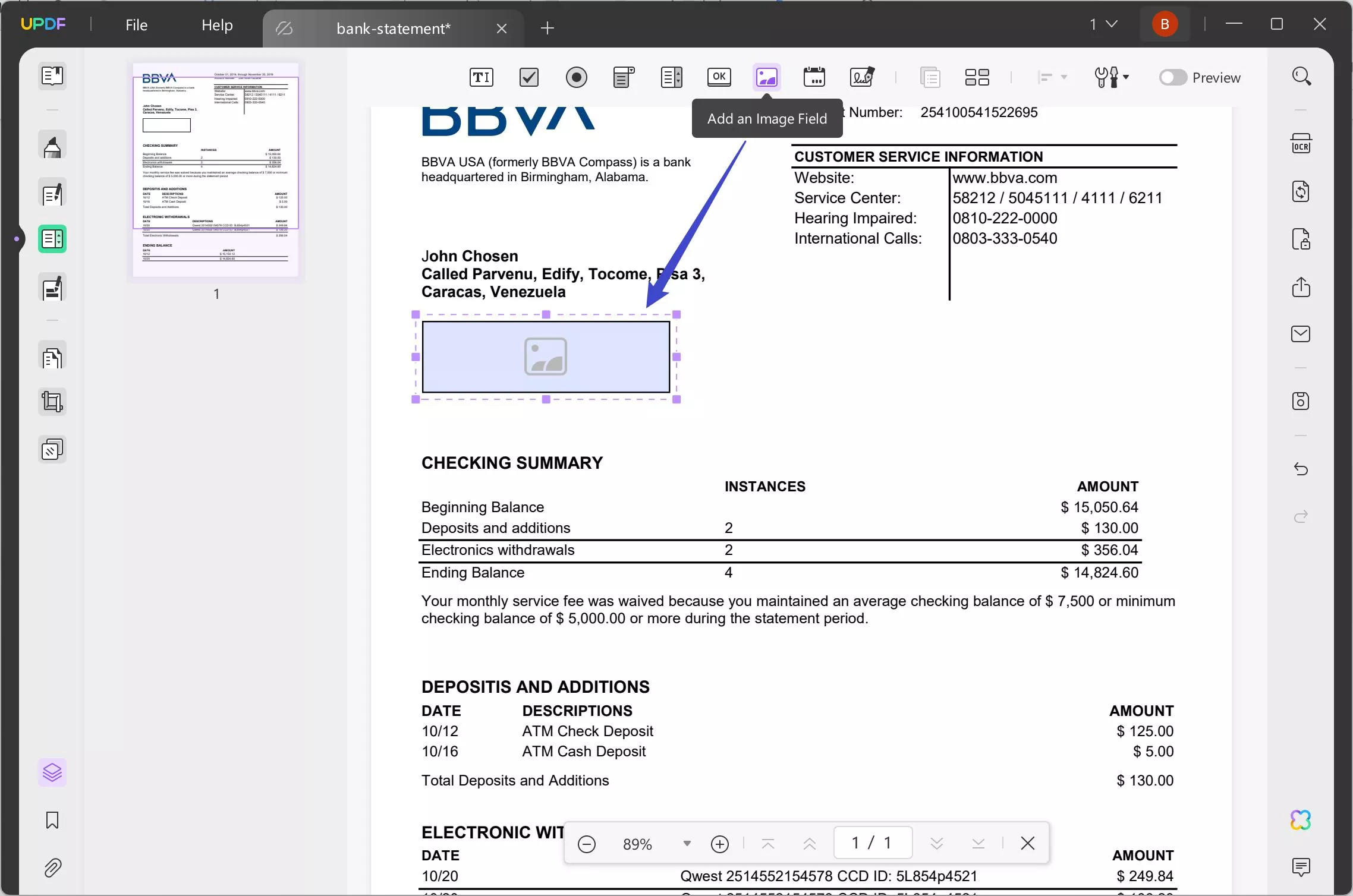Open the Fill & Sign tool
Viewport: 1353px width, 896px height.
(52, 288)
